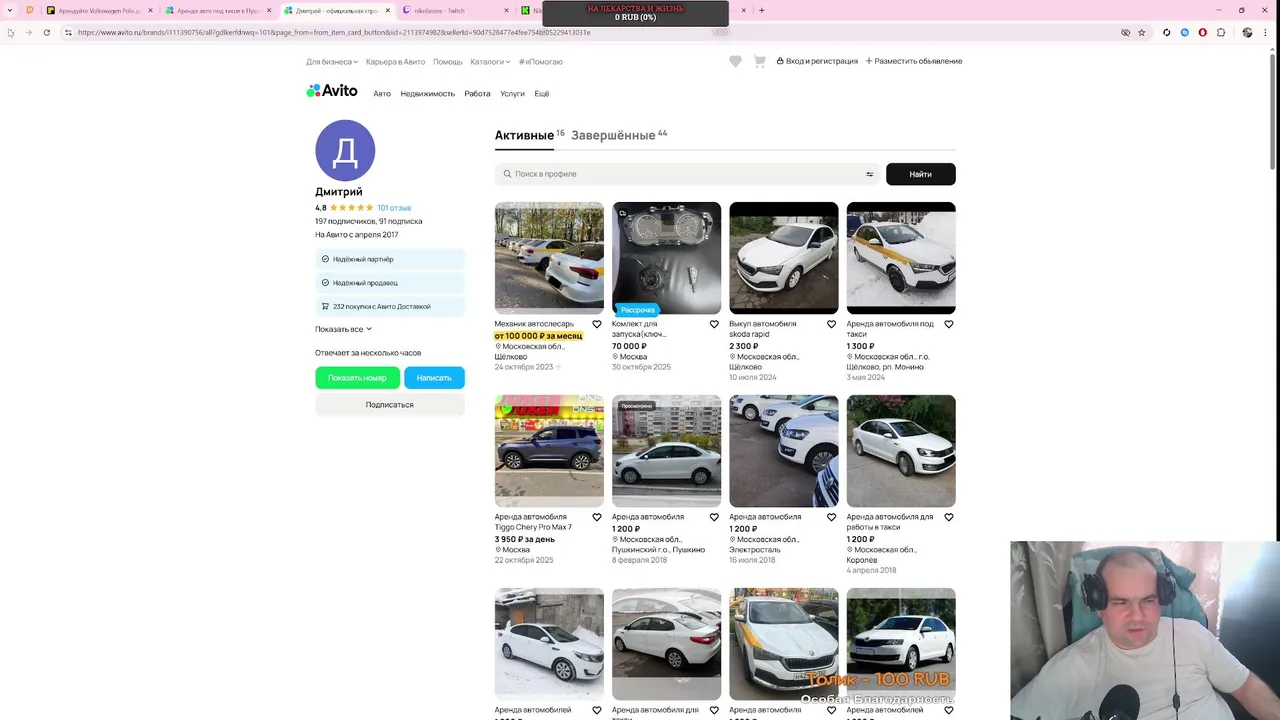The height and width of the screenshot is (720, 1280).
Task: Favorite the Механик автослесарь listing
Action: pos(597,324)
